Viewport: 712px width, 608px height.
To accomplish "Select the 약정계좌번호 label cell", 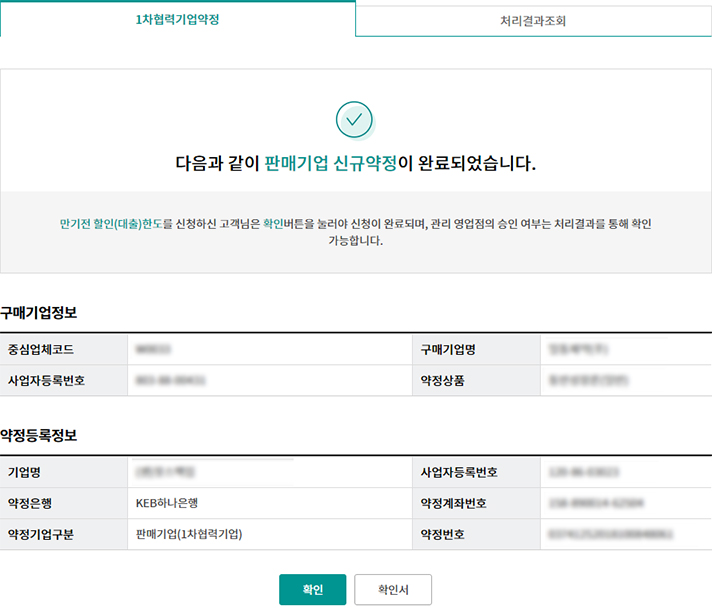I will pos(454,503).
